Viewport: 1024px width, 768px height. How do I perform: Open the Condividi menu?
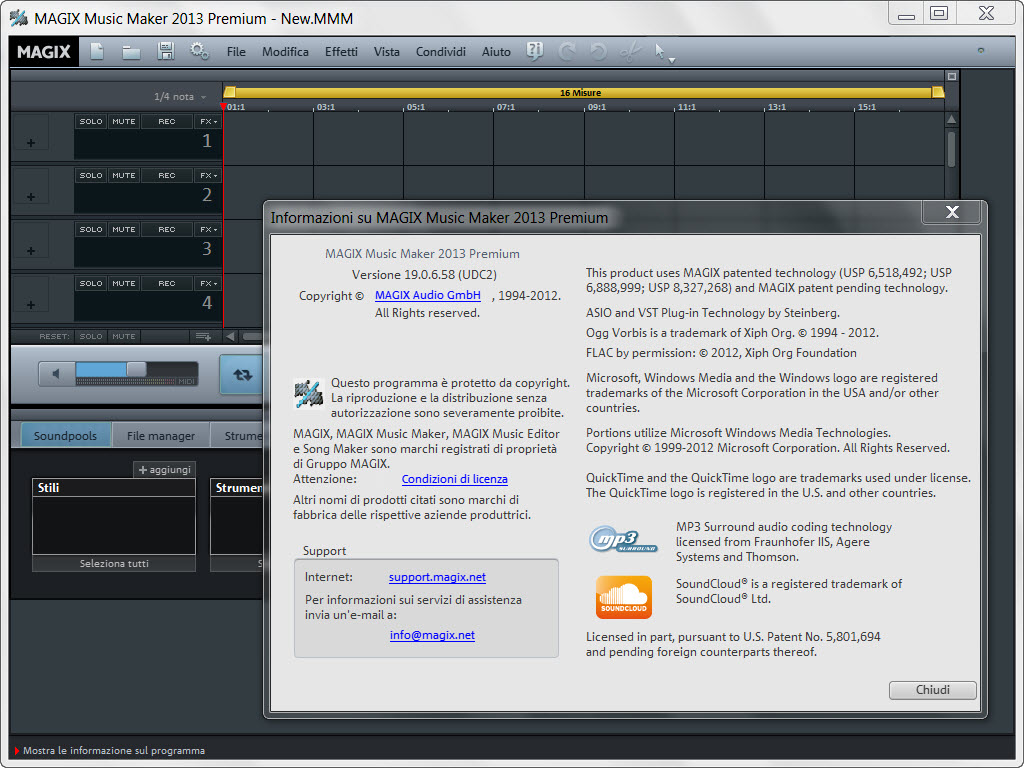[x=441, y=52]
